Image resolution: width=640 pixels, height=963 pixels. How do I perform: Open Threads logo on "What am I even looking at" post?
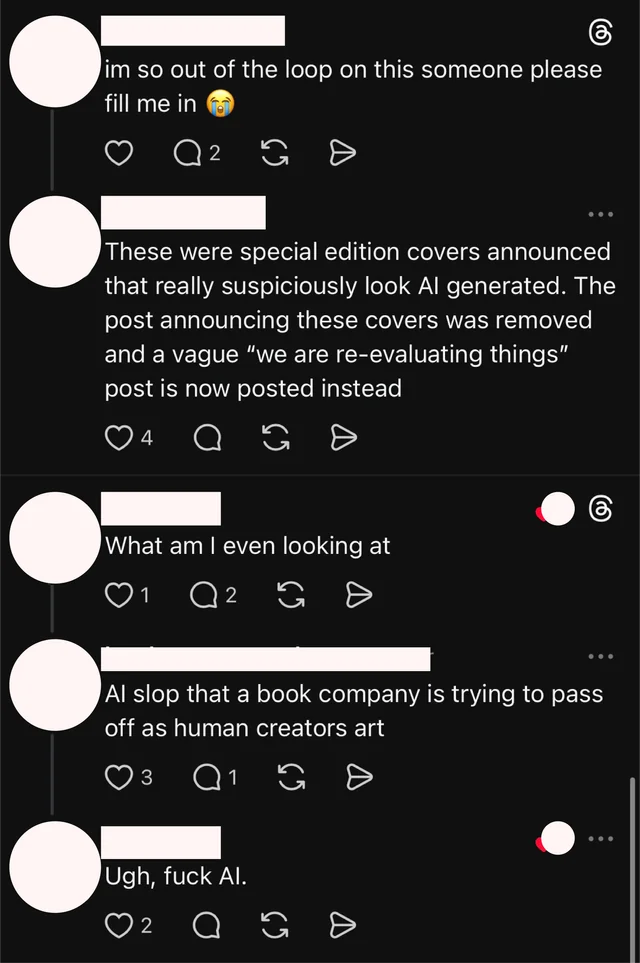(x=600, y=509)
